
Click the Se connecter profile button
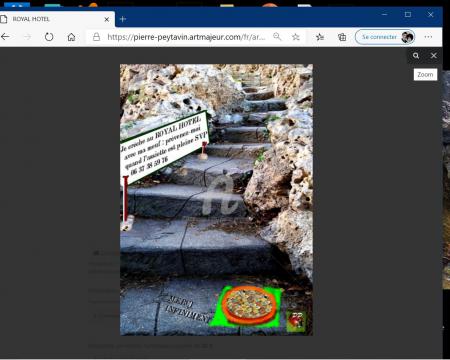pyautogui.click(x=385, y=37)
